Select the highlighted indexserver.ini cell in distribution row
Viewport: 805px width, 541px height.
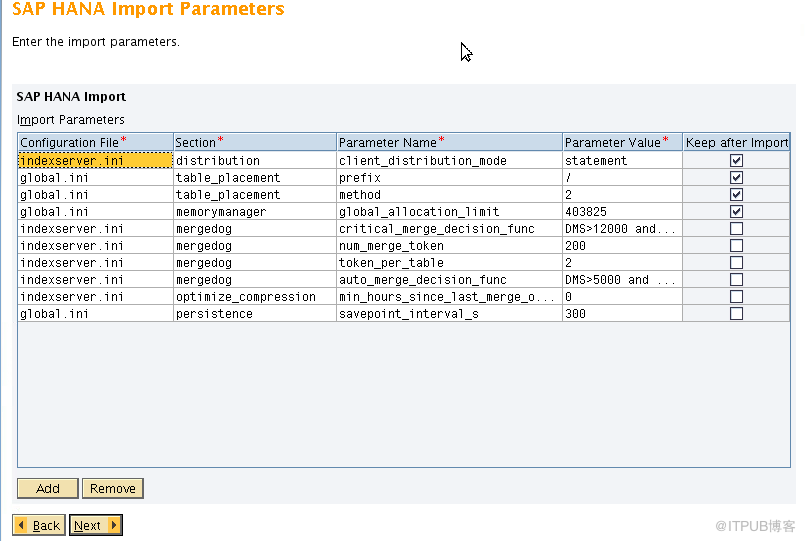pyautogui.click(x=95, y=161)
